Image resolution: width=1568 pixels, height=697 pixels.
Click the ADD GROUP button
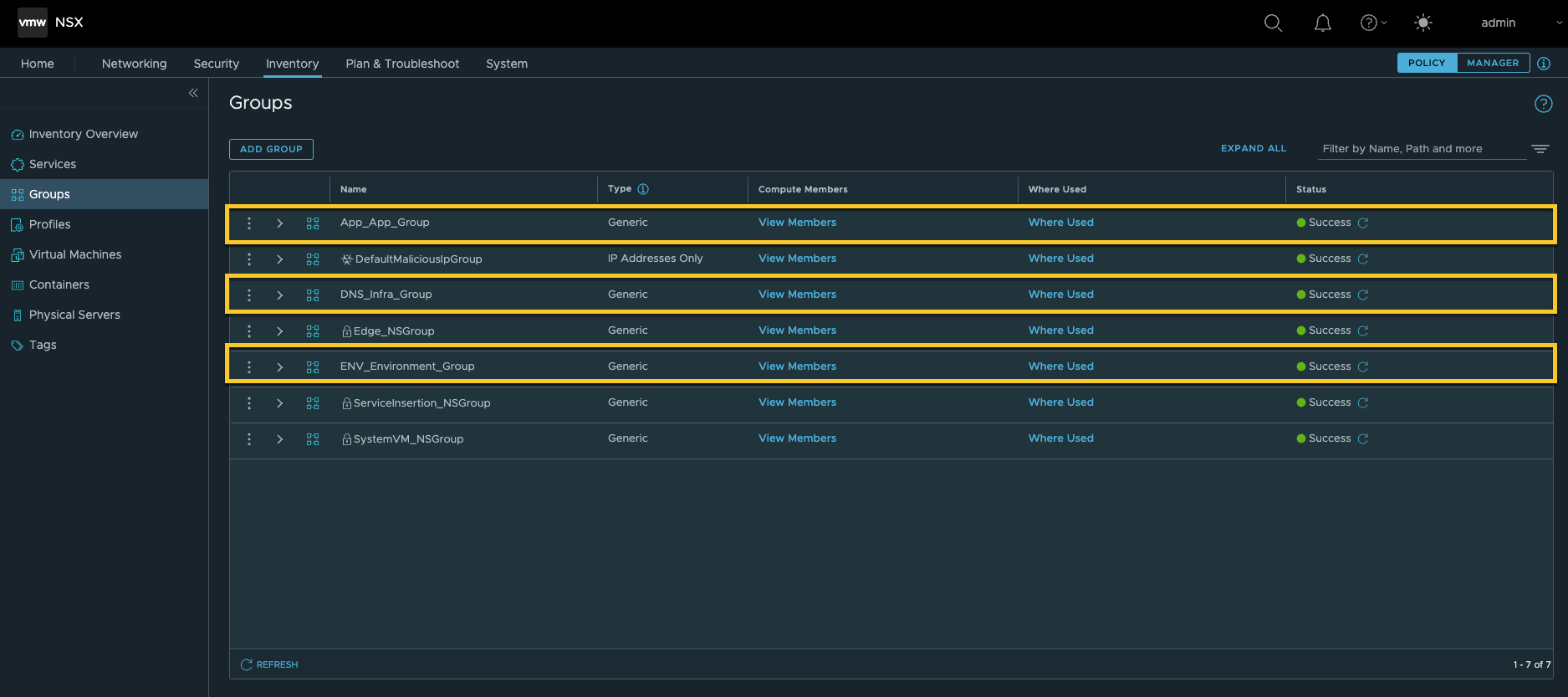coord(271,149)
